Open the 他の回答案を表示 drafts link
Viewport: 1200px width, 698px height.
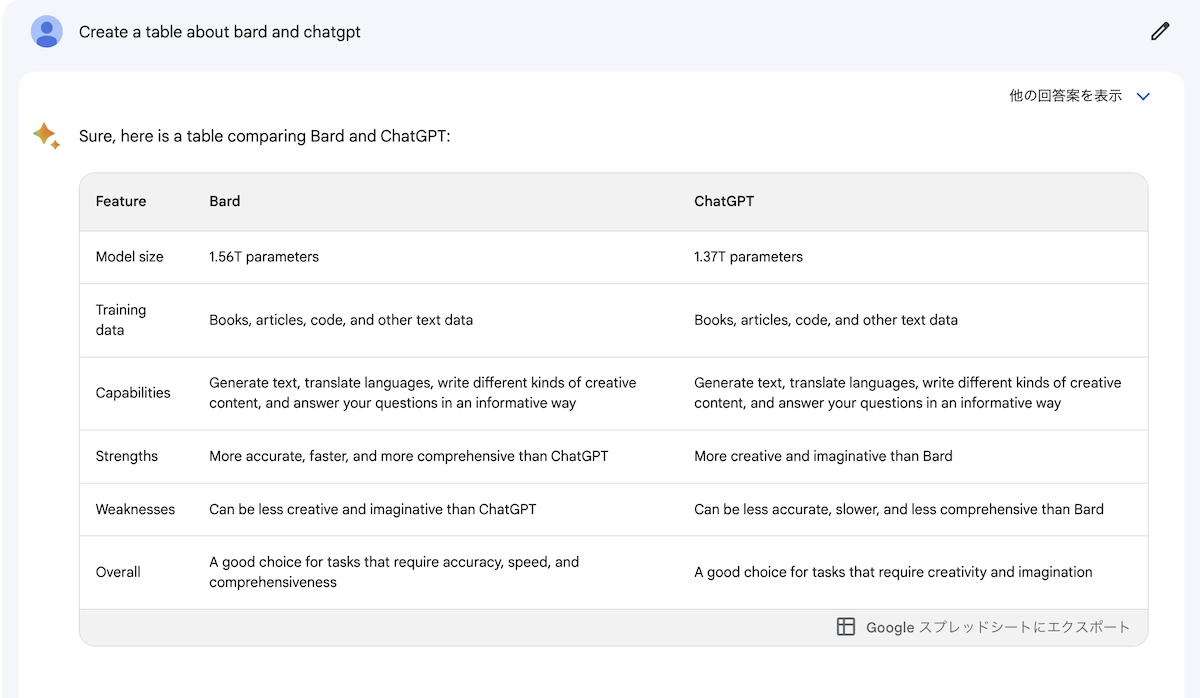pos(1066,96)
